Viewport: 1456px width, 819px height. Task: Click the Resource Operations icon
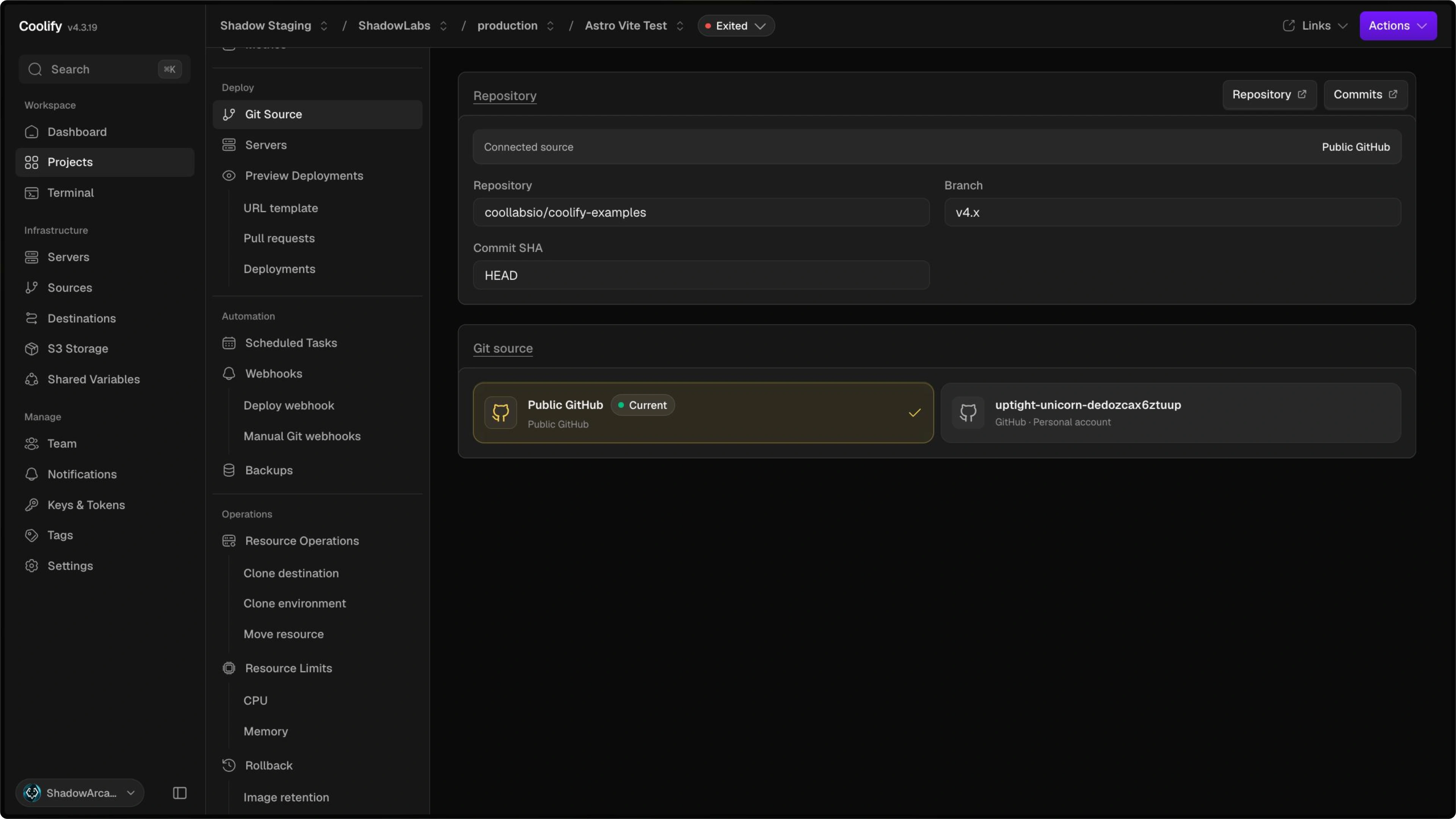click(x=229, y=541)
